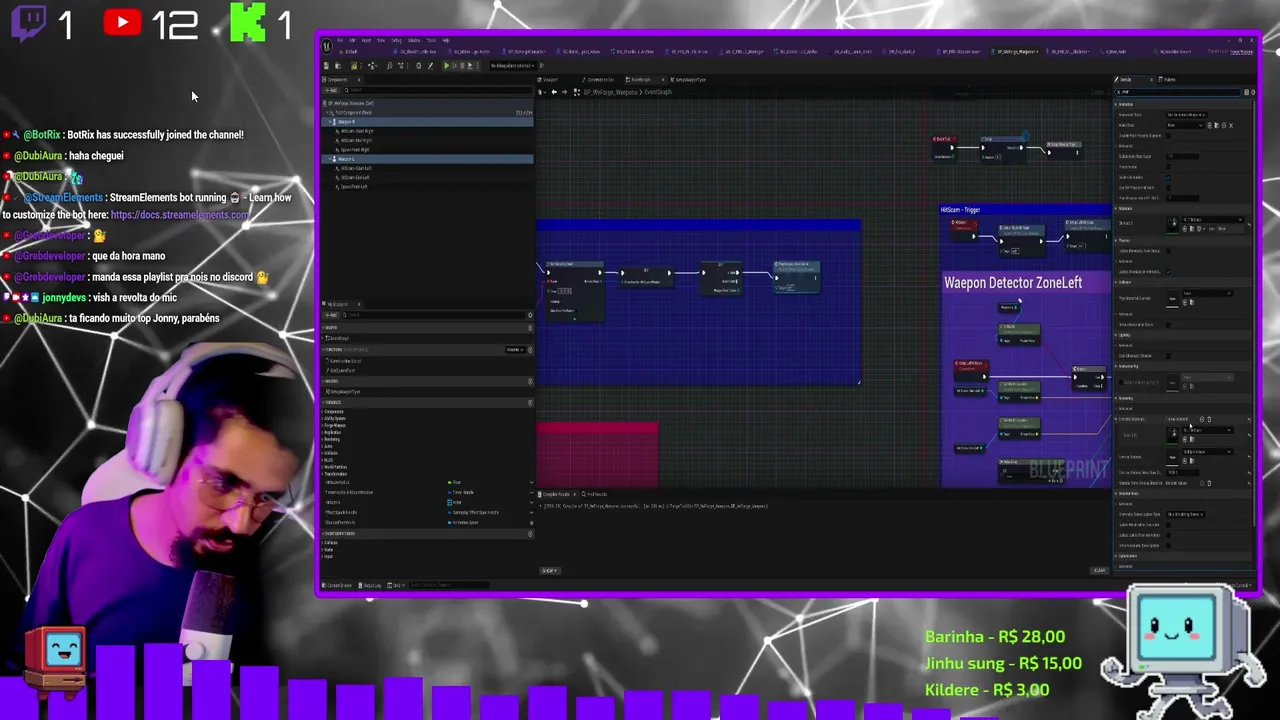Image resolution: width=1280 pixels, height=720 pixels.
Task: Open Details panel settings gear icon
Action: 1253,92
